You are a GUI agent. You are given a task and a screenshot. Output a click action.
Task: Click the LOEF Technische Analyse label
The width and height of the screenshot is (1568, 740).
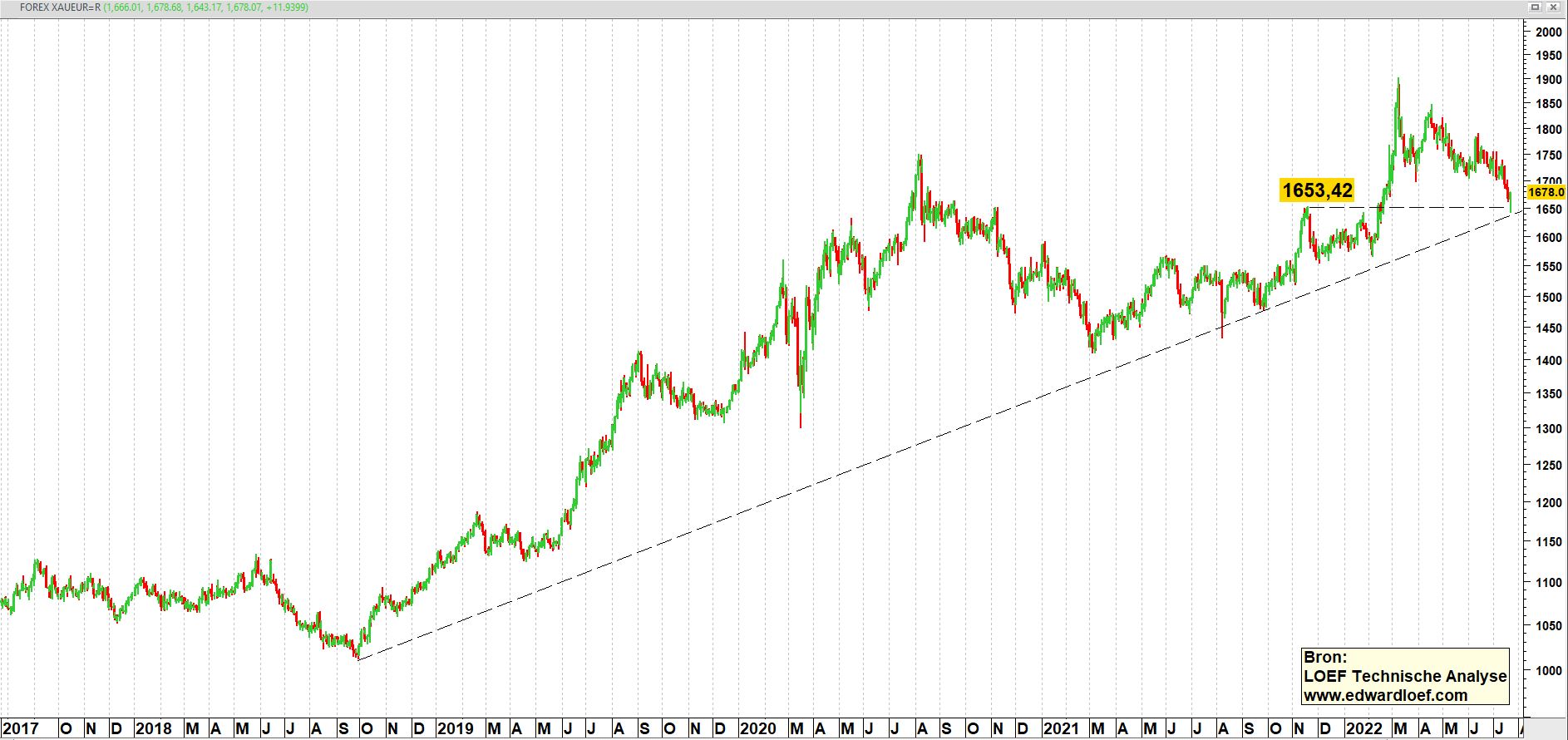click(1405, 676)
